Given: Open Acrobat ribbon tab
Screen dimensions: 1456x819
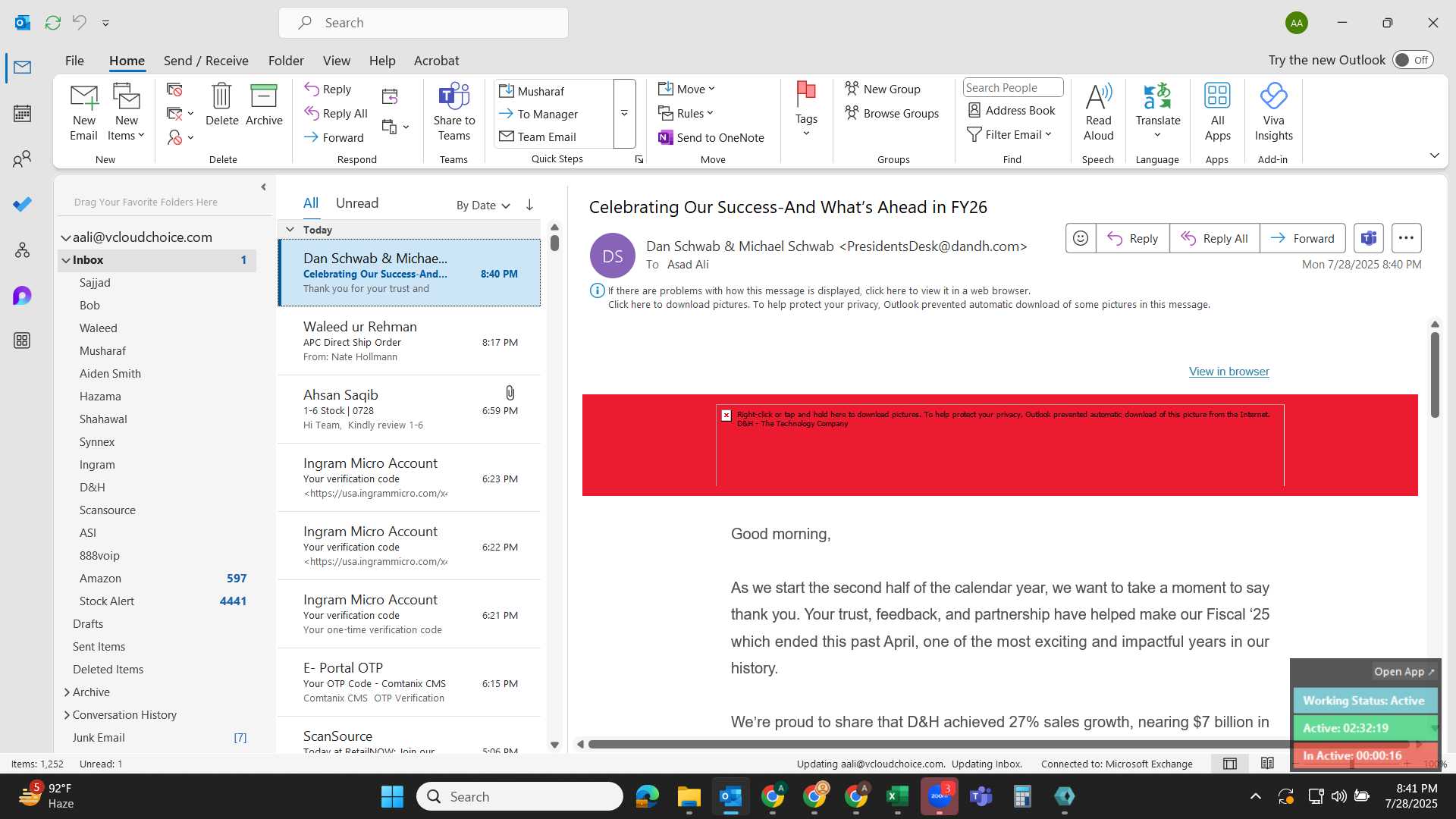Looking at the screenshot, I should click(436, 61).
